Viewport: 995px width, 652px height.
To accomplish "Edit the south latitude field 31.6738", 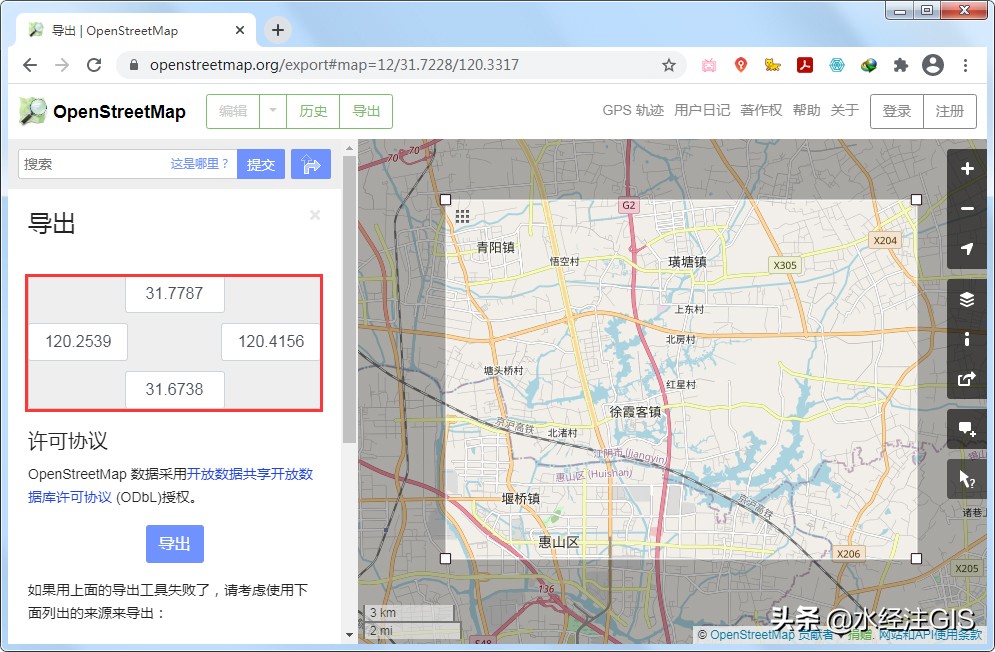I will coord(175,389).
